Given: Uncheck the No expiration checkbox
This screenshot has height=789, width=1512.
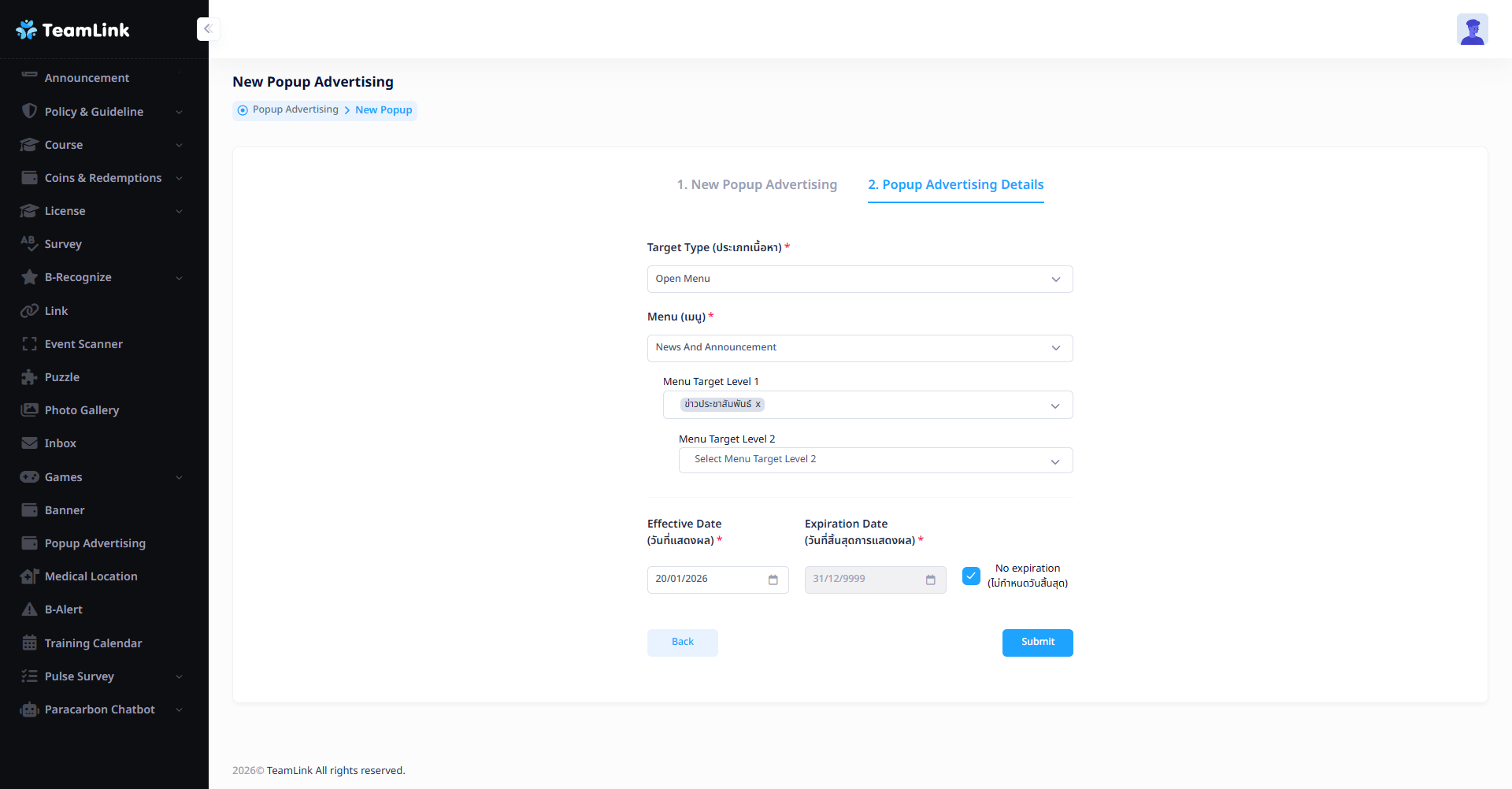Looking at the screenshot, I should pyautogui.click(x=971, y=576).
